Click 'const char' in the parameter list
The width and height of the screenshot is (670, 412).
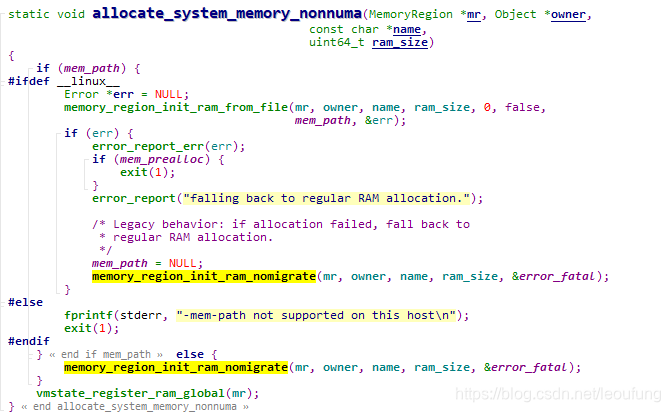[x=344, y=29]
